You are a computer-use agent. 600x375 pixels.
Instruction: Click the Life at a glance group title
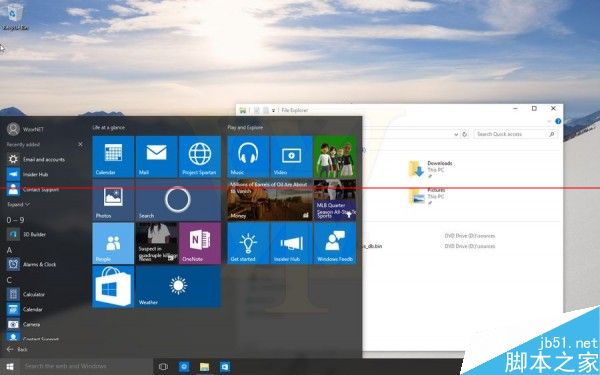(108, 127)
